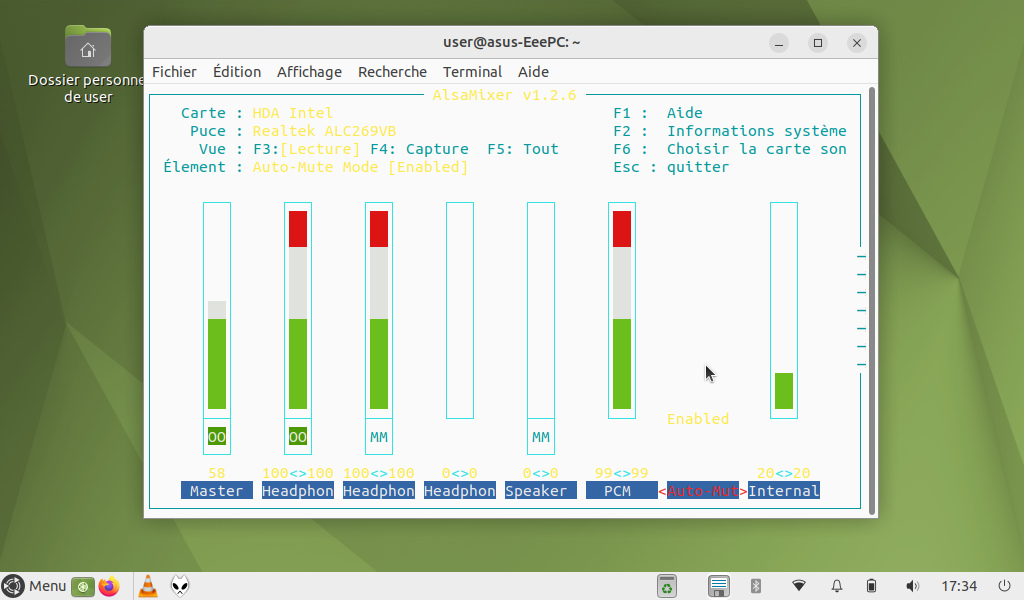This screenshot has height=600, width=1024.
Task: Click the PCM level value 99<>99
Action: (x=622, y=473)
